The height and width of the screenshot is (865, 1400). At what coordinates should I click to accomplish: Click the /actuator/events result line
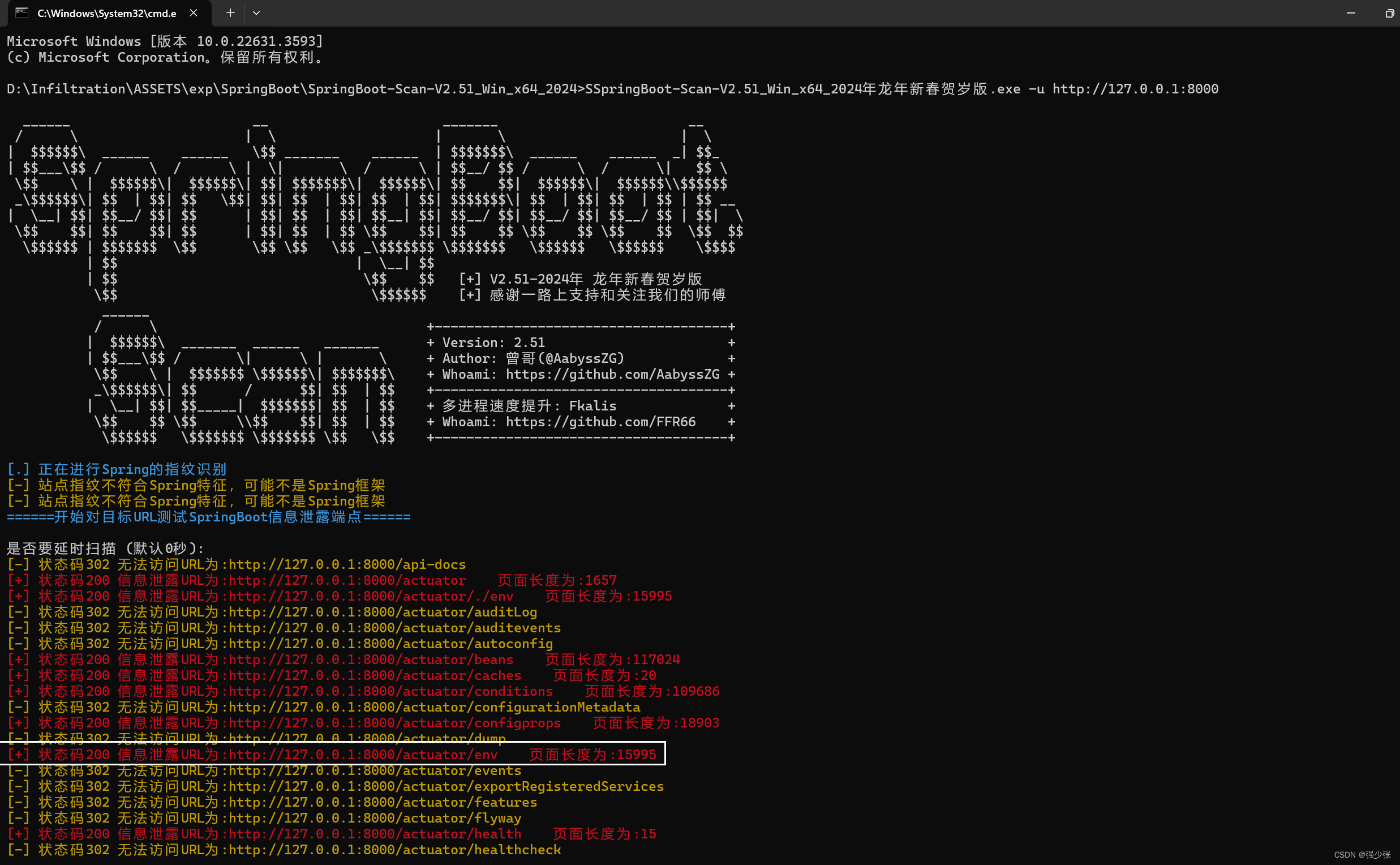click(x=264, y=770)
